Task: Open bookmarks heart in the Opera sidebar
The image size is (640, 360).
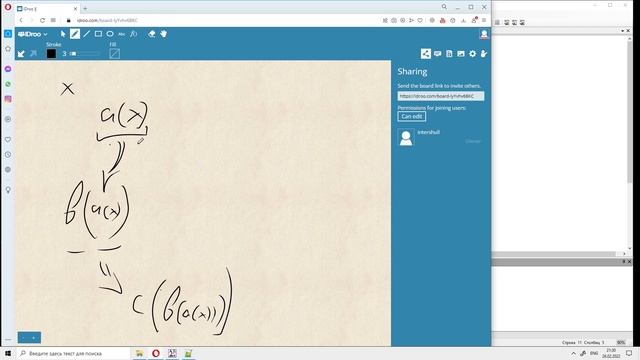Action: [x=8, y=140]
